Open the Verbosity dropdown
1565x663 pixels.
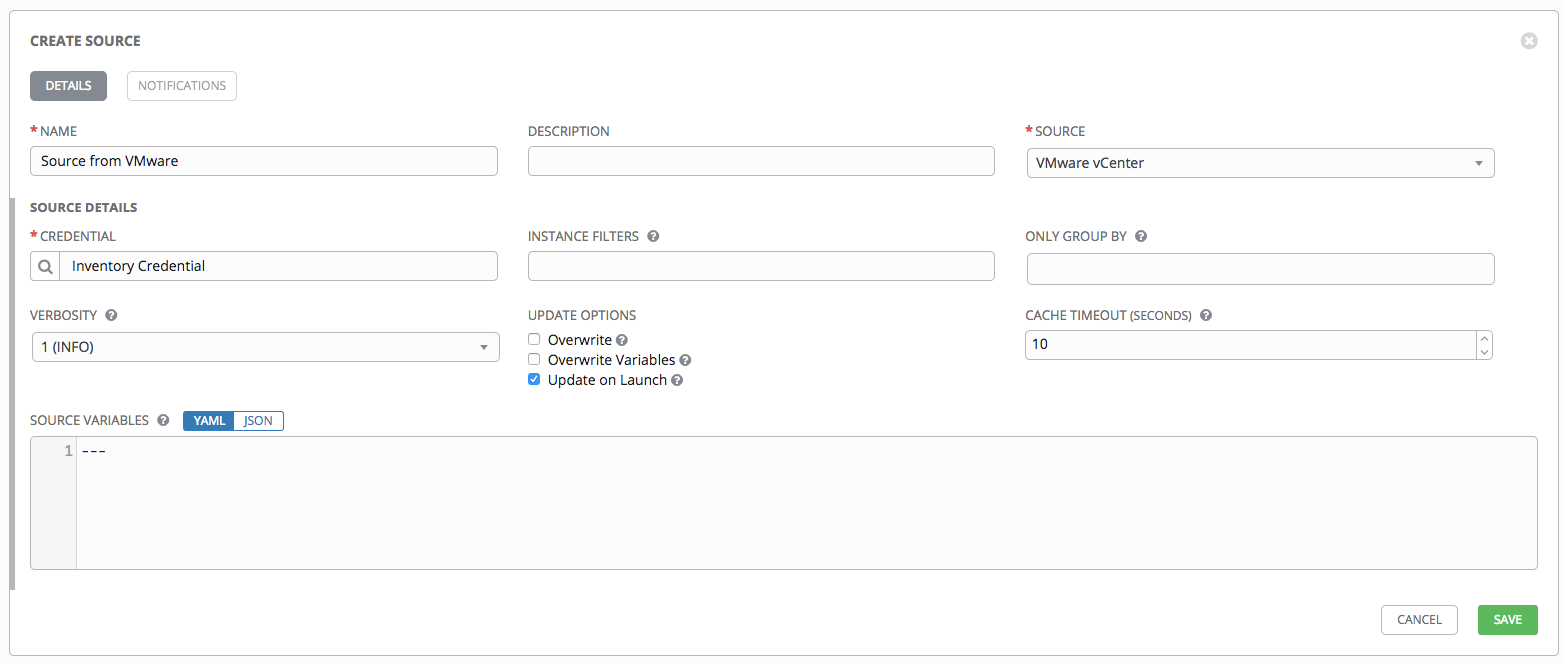[x=266, y=347]
